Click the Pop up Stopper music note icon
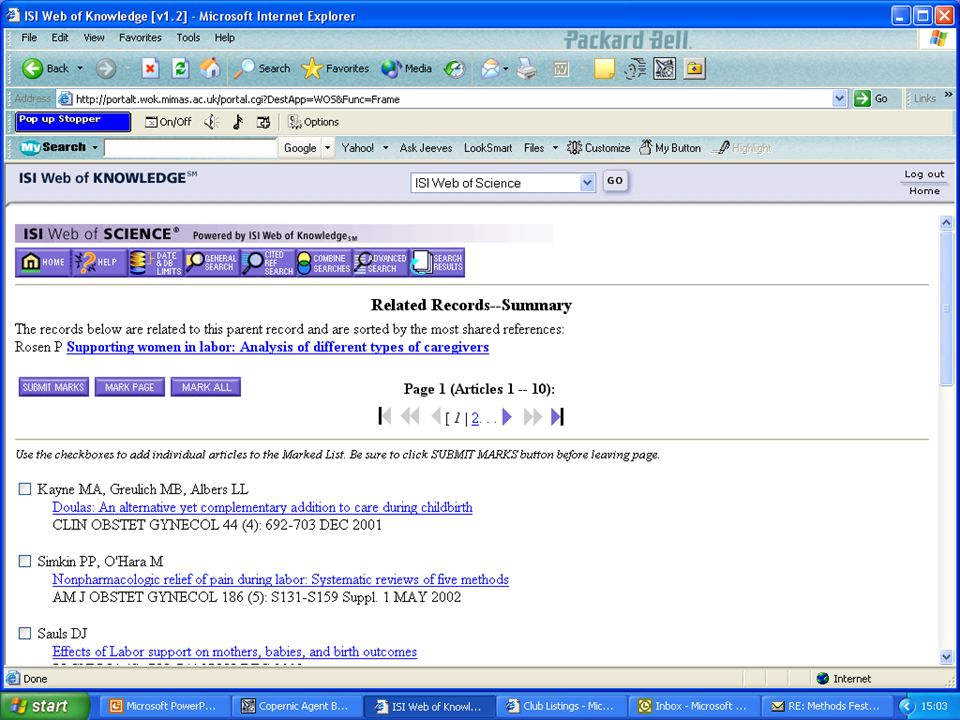 click(238, 122)
